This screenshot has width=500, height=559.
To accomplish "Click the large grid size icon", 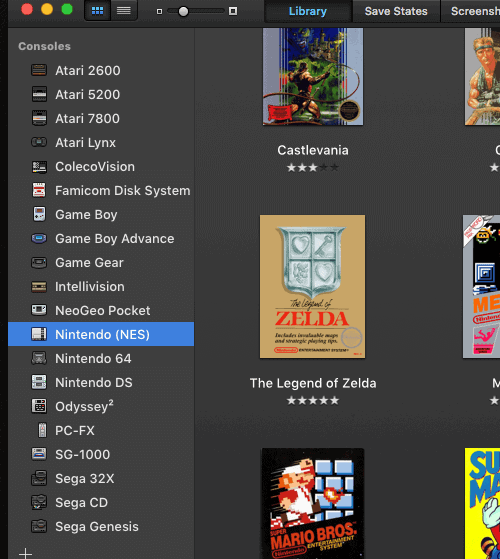I will click(233, 11).
